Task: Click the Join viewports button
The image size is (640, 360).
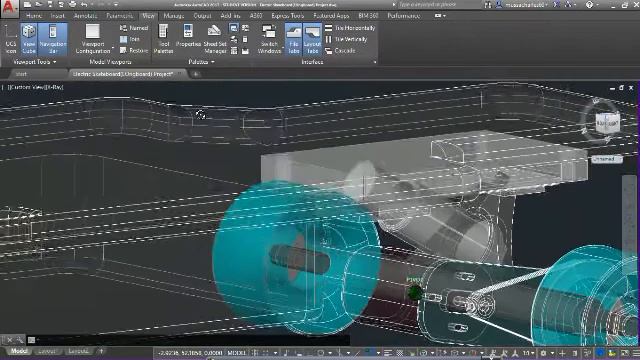Action: pyautogui.click(x=130, y=40)
